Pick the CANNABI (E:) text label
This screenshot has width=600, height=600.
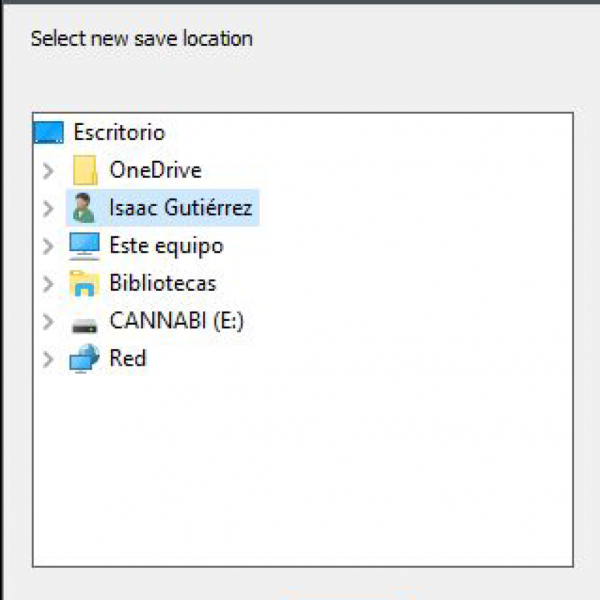tap(176, 322)
